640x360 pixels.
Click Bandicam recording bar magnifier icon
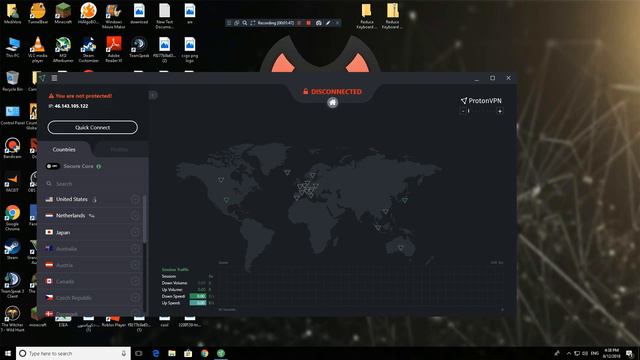(244, 23)
